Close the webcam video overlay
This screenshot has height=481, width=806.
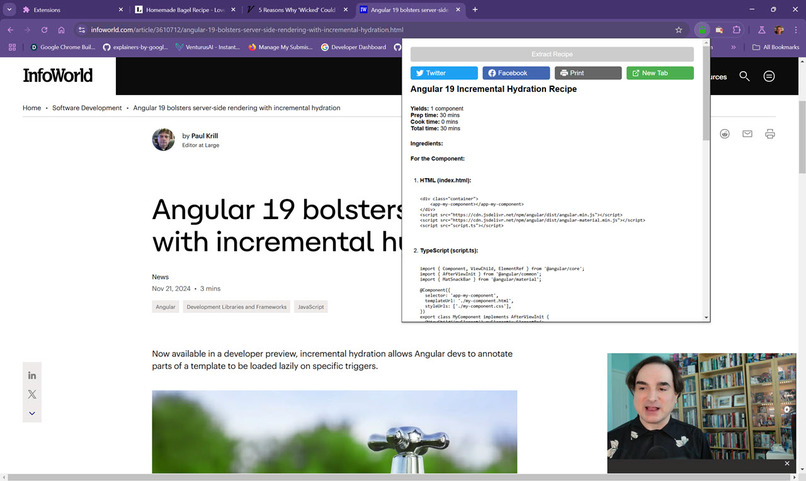click(786, 464)
